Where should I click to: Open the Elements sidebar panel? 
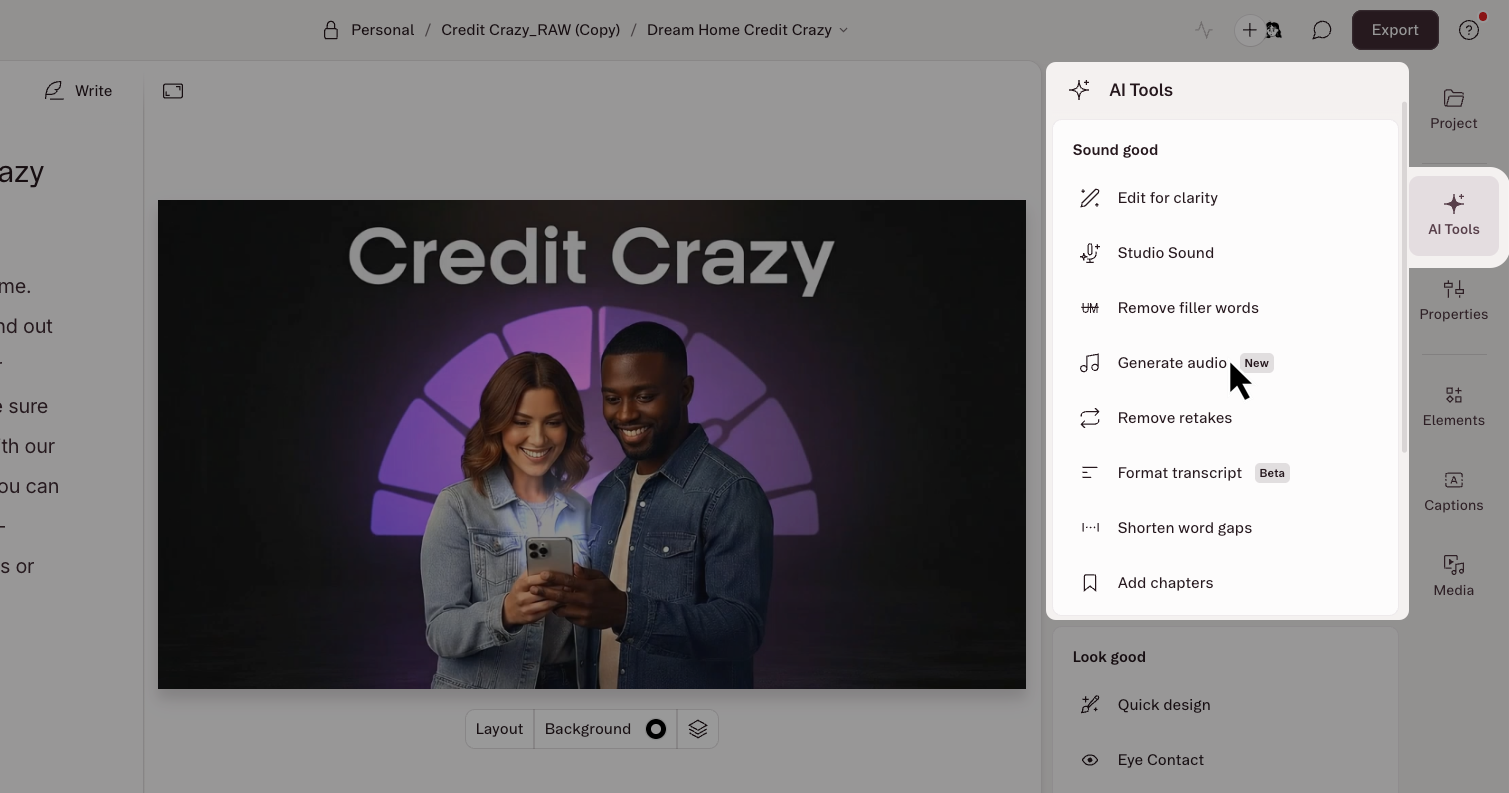click(1453, 406)
